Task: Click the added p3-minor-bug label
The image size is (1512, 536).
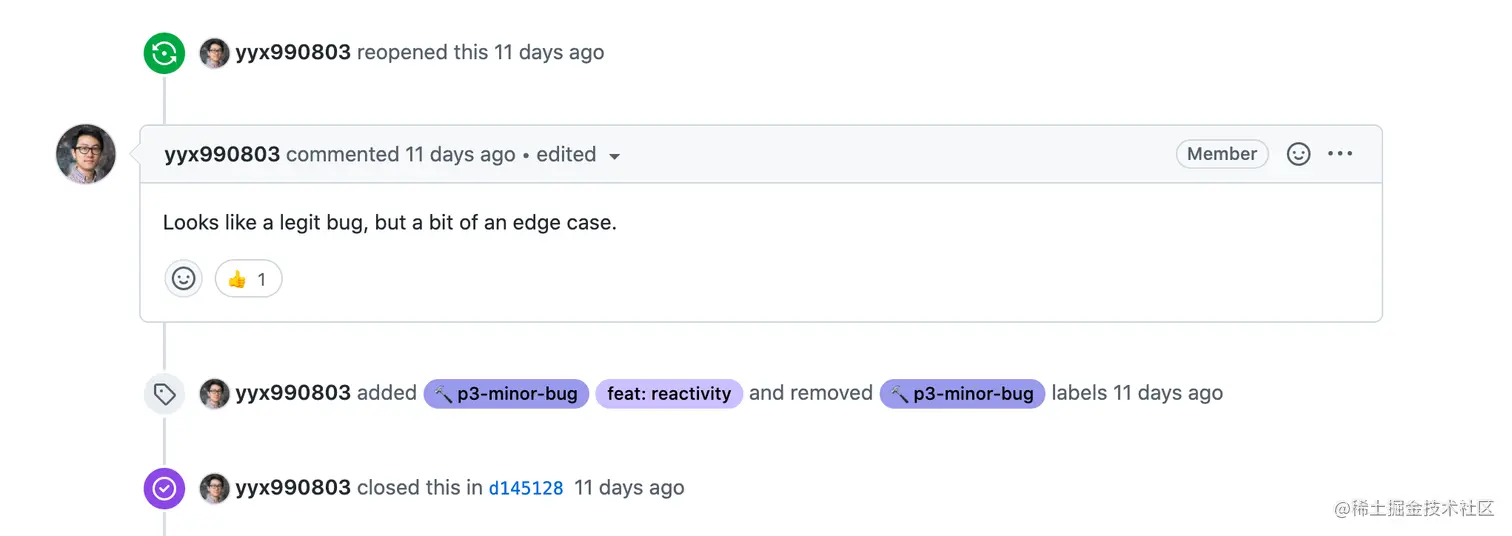Action: [506, 394]
